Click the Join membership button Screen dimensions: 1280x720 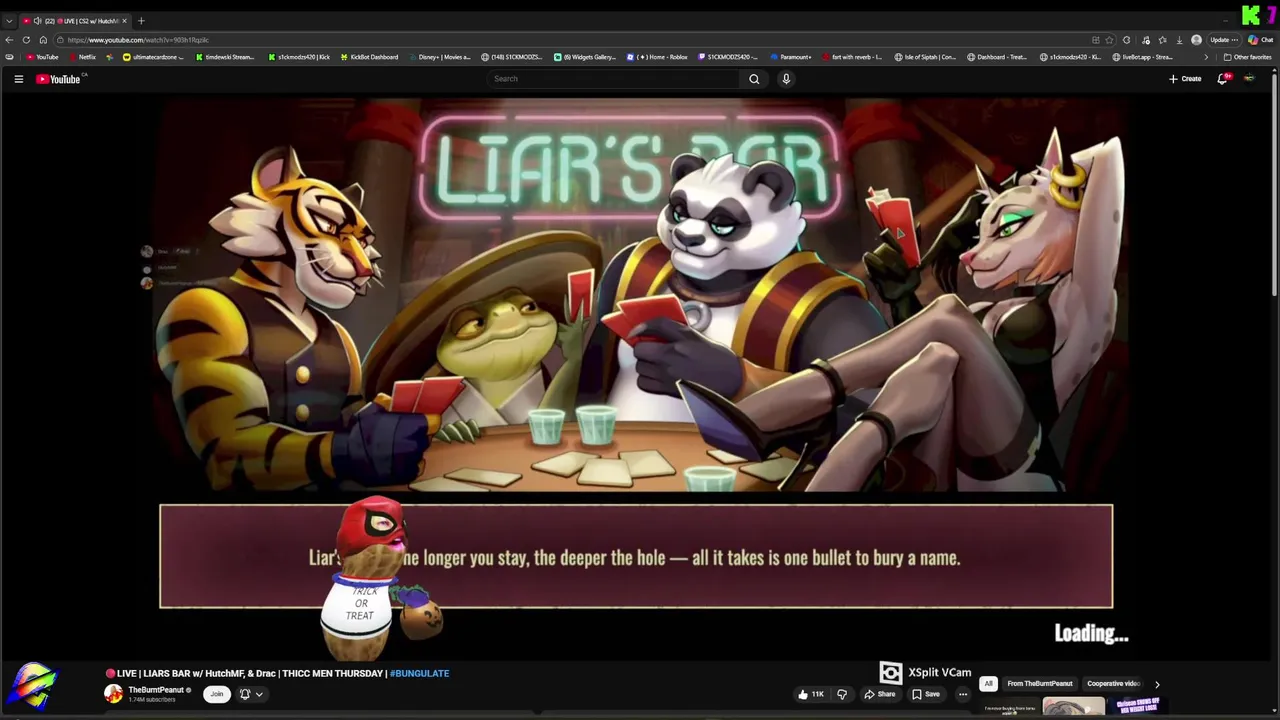(x=217, y=694)
